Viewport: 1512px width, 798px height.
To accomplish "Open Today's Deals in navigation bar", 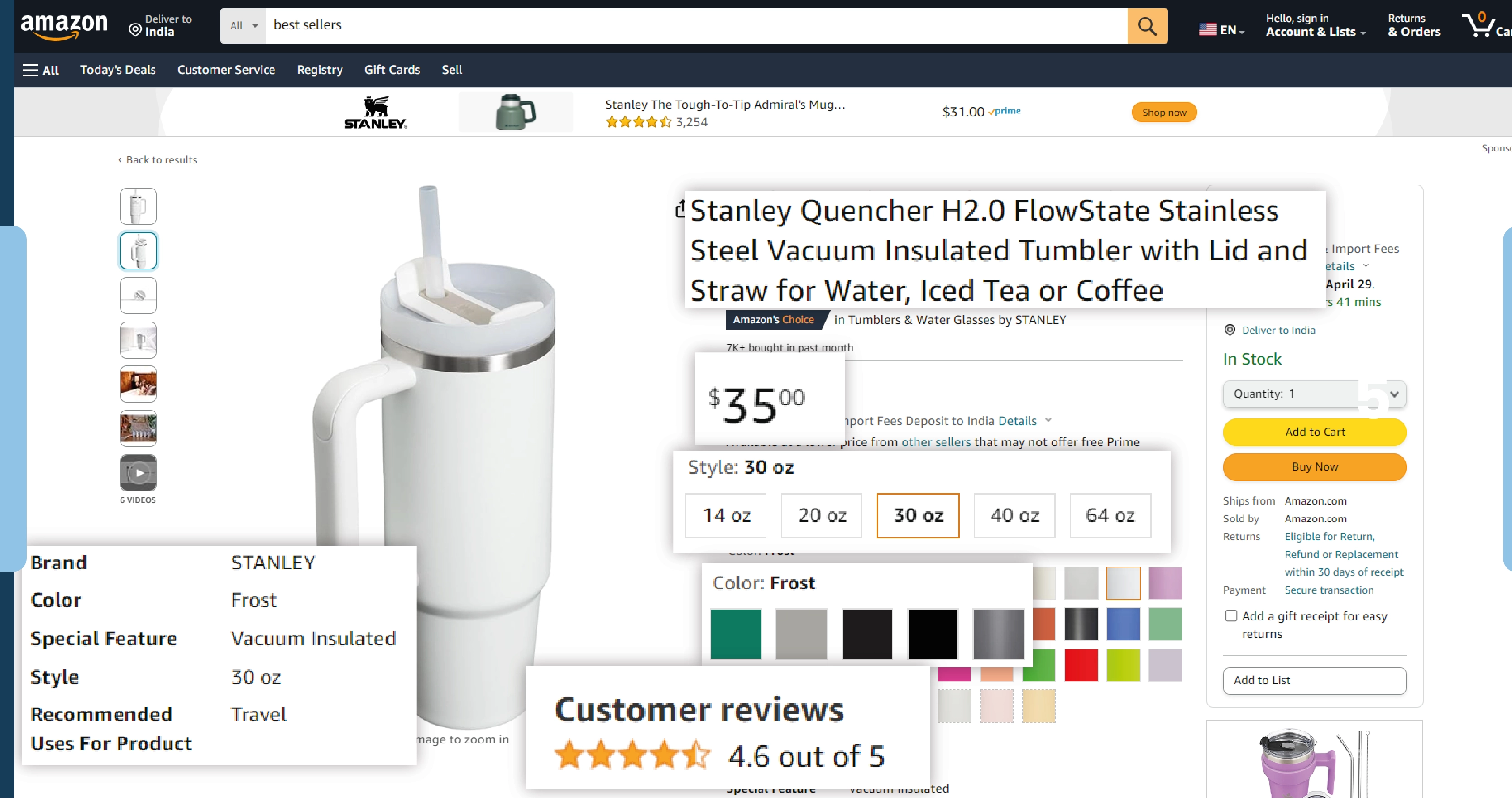I will [118, 70].
